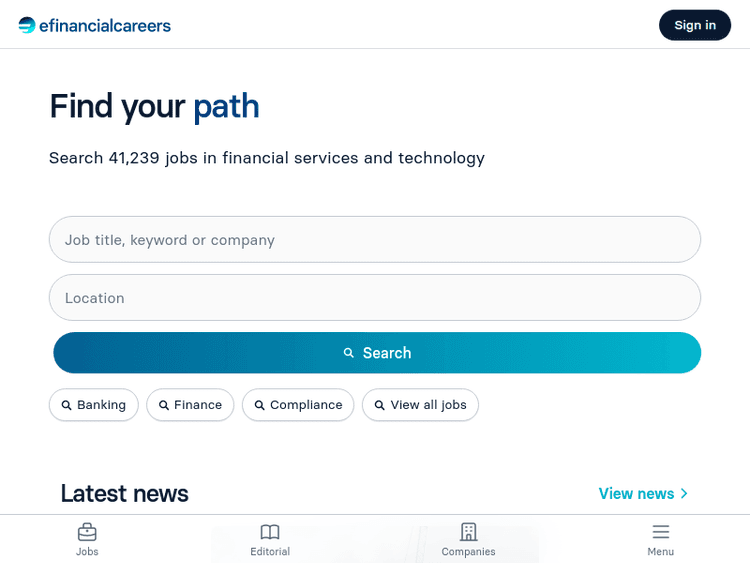Click the magnifier icon on Banking chip
Screen dimensions: 750x563
click(67, 405)
